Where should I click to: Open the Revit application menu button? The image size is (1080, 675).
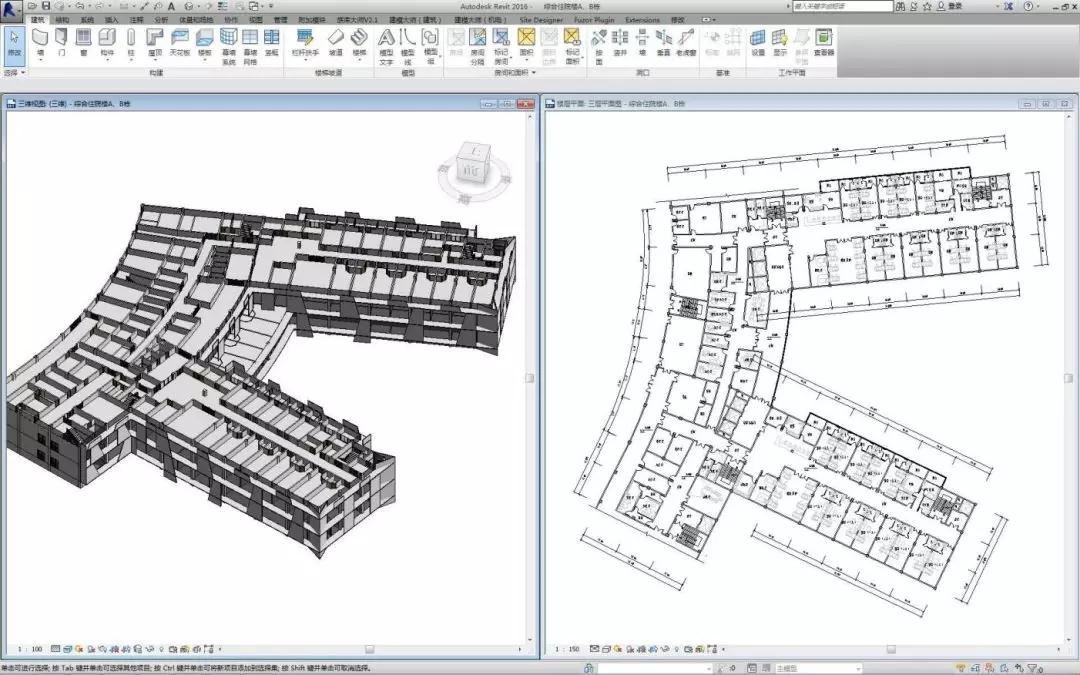tap(10, 9)
